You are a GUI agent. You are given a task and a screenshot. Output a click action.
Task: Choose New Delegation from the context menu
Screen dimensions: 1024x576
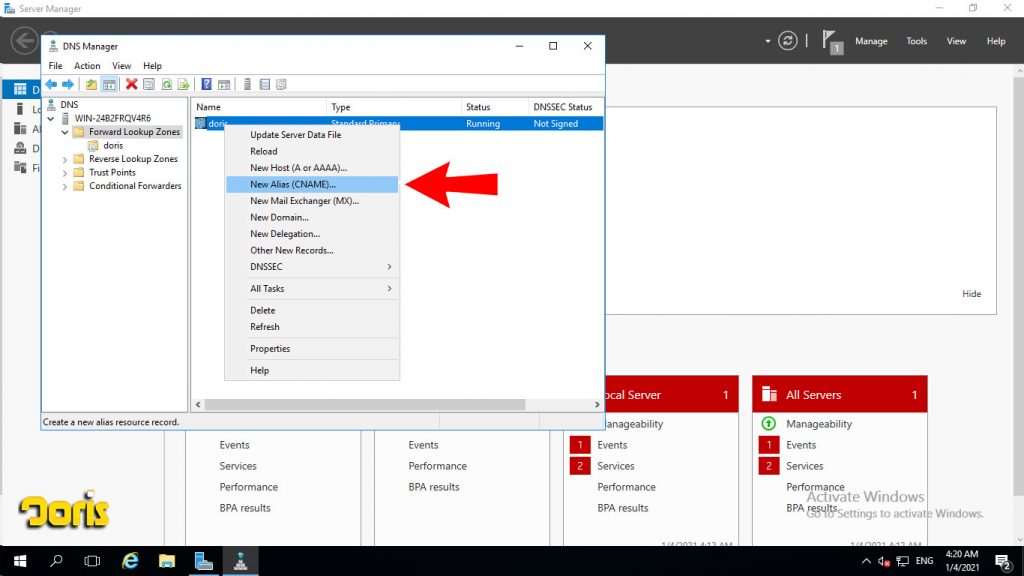coord(312,234)
